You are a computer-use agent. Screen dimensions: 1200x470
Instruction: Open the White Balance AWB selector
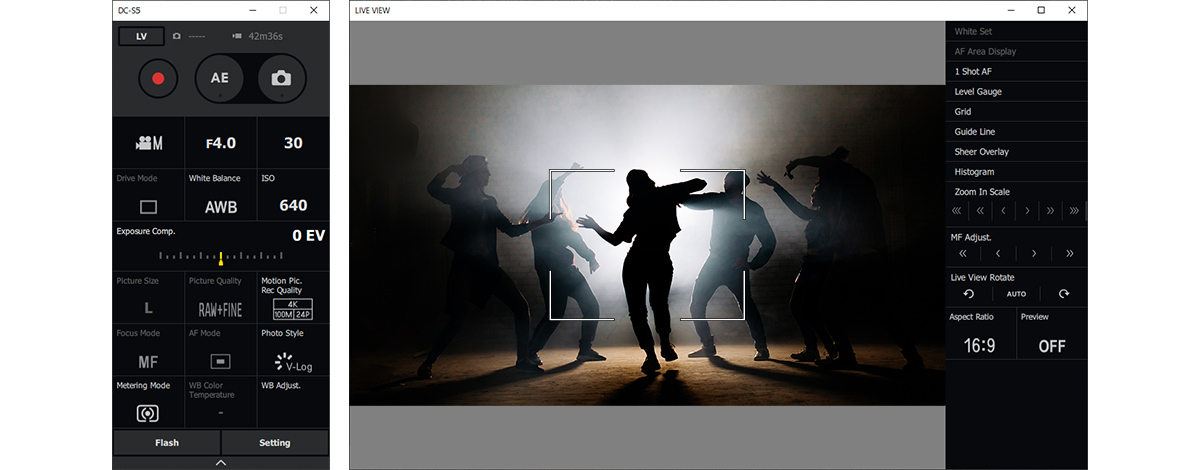pos(221,207)
